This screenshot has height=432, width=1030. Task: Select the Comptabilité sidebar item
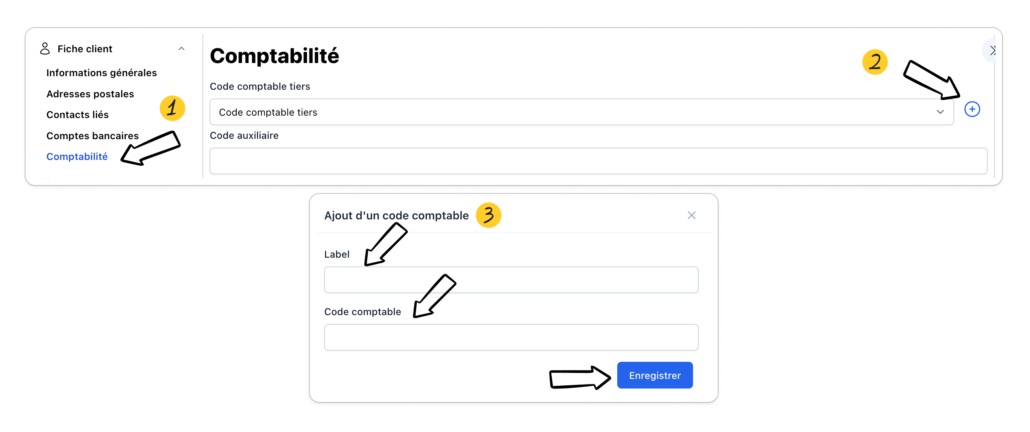tap(77, 157)
